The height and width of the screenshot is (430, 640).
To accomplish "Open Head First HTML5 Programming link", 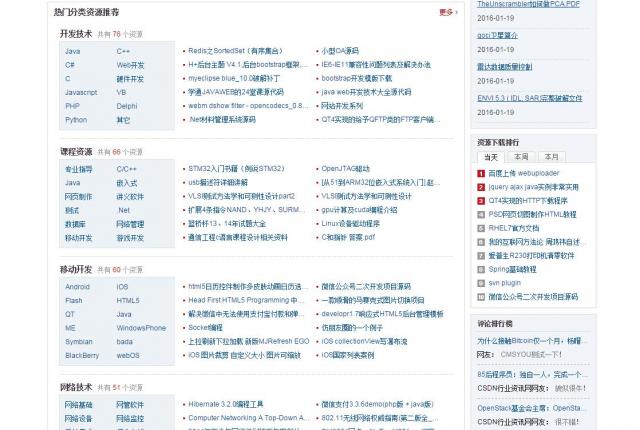I will (x=246, y=300).
